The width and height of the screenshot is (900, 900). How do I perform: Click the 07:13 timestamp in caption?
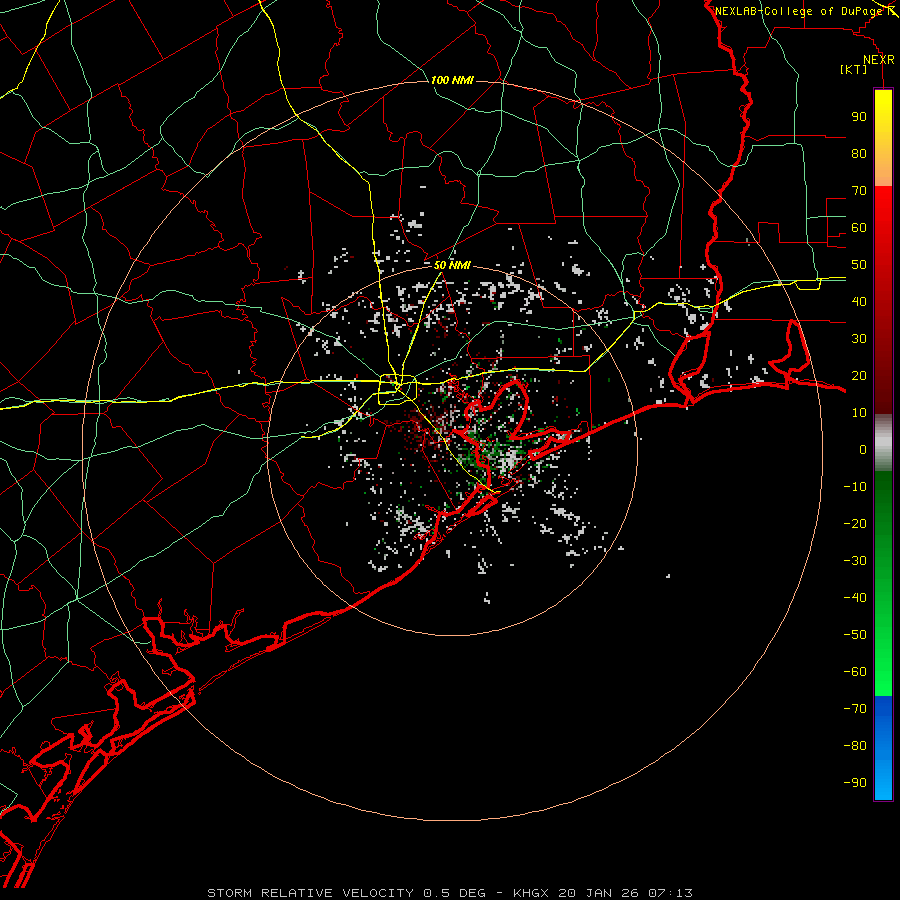670,893
